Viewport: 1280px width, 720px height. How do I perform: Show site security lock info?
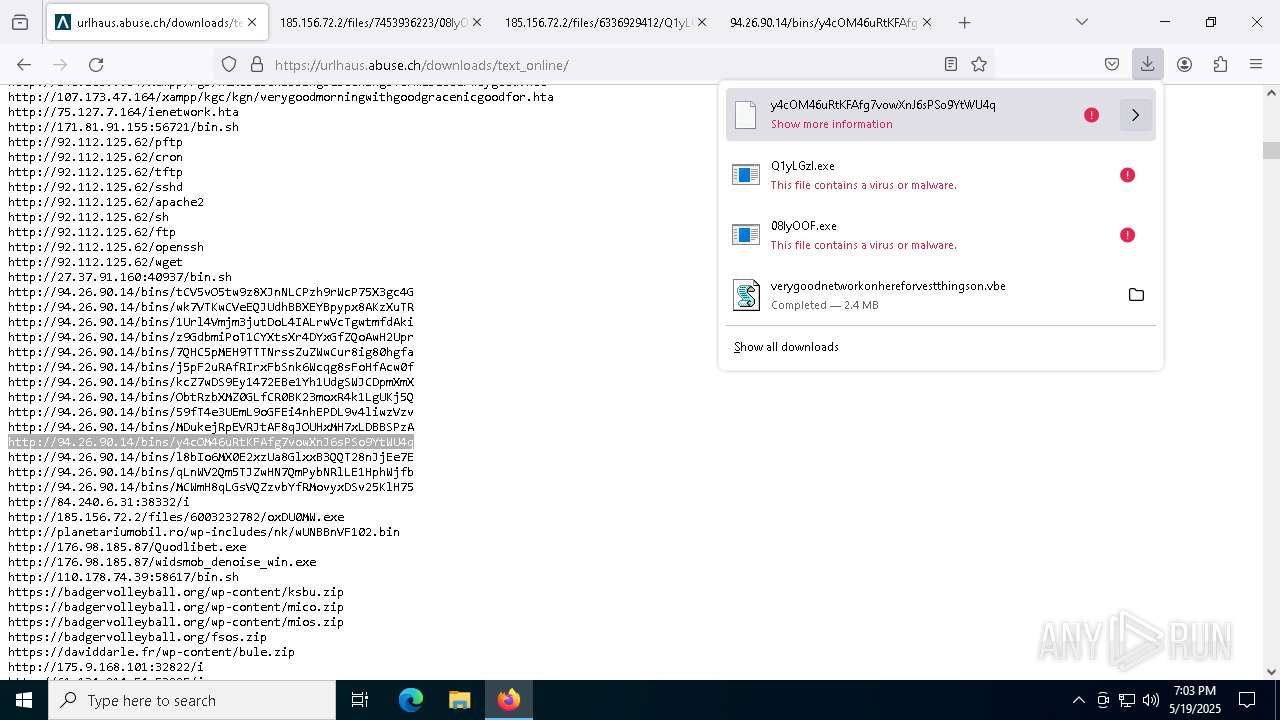257,65
